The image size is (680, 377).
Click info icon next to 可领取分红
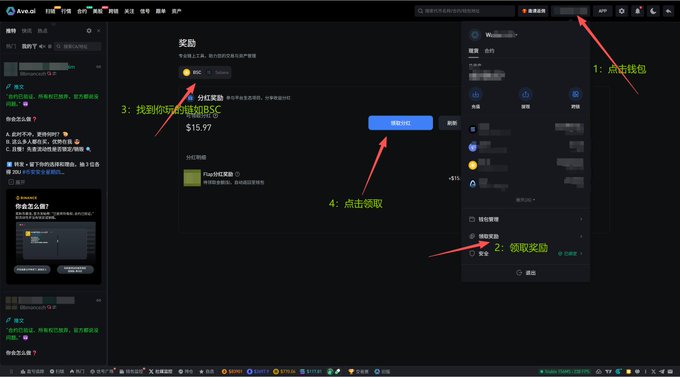216,116
